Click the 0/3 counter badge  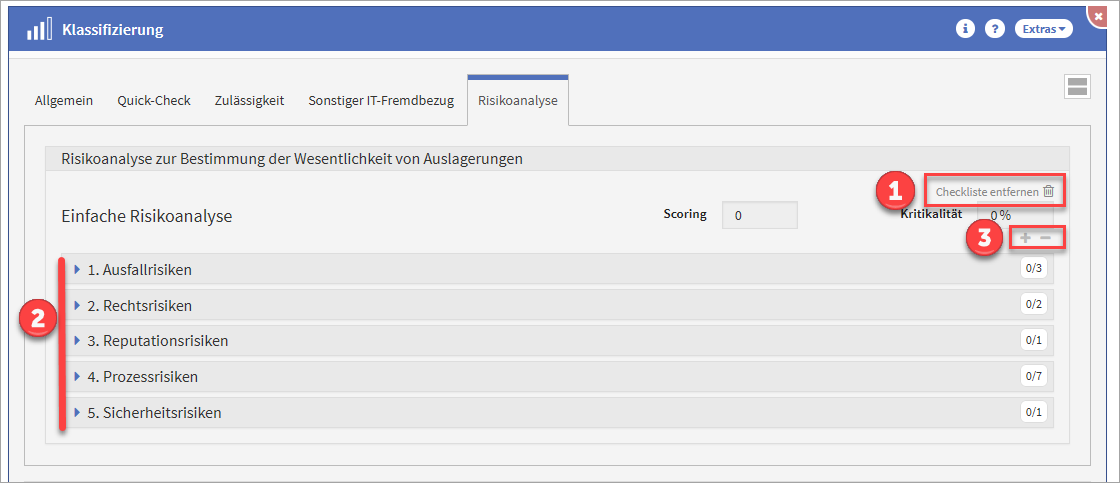[x=1034, y=269]
